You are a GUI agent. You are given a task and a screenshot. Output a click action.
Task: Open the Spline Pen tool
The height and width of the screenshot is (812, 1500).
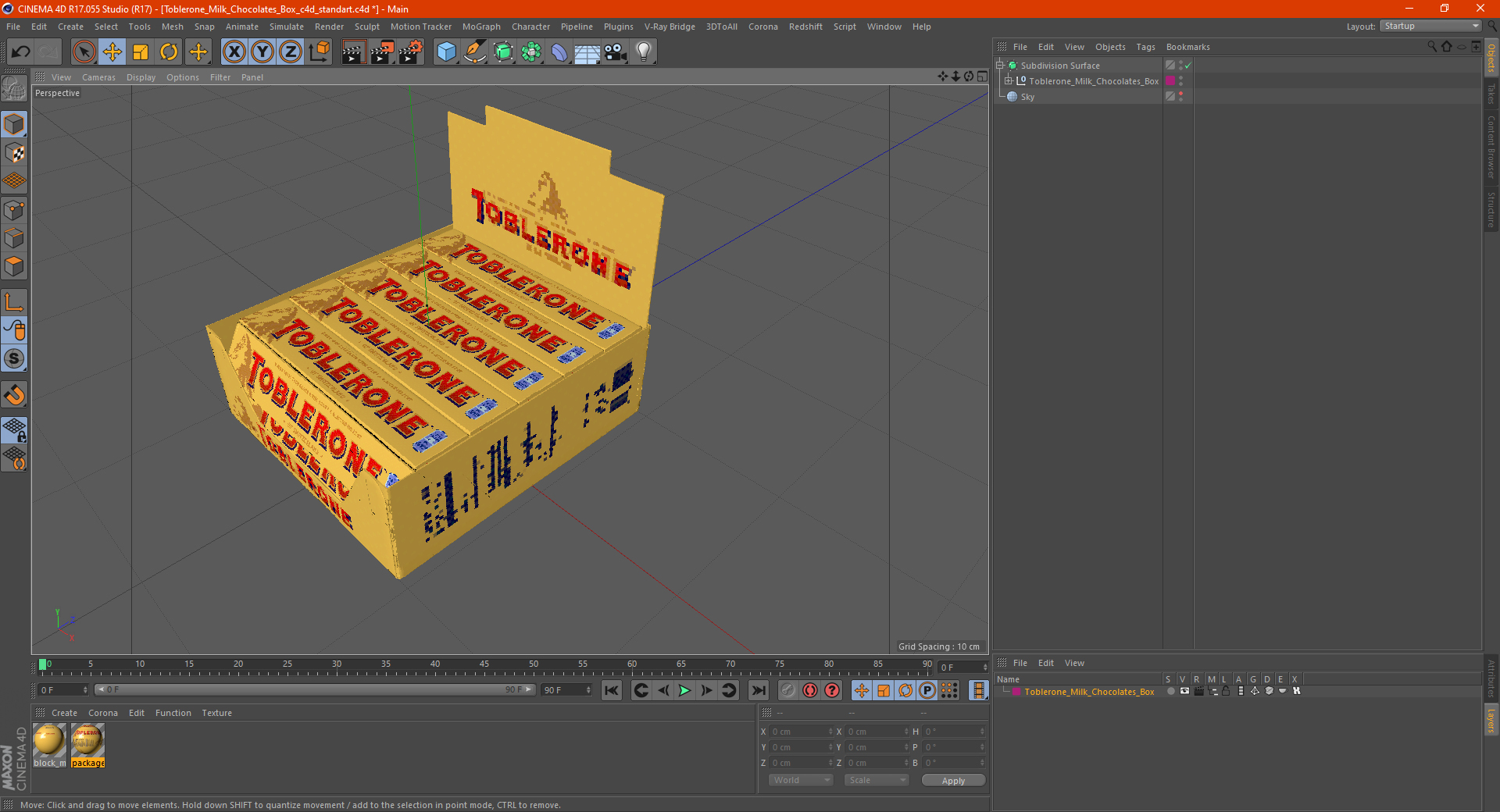point(475,52)
